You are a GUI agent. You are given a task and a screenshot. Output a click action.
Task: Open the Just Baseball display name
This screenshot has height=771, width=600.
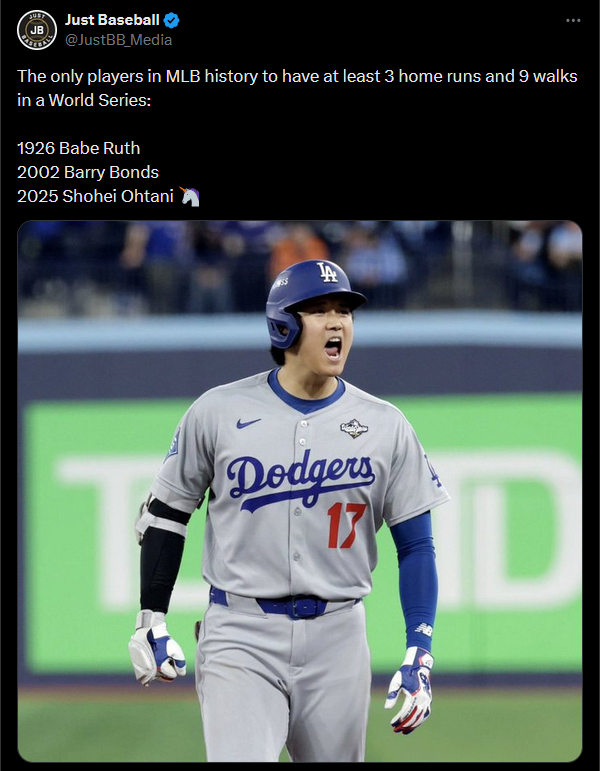click(112, 20)
